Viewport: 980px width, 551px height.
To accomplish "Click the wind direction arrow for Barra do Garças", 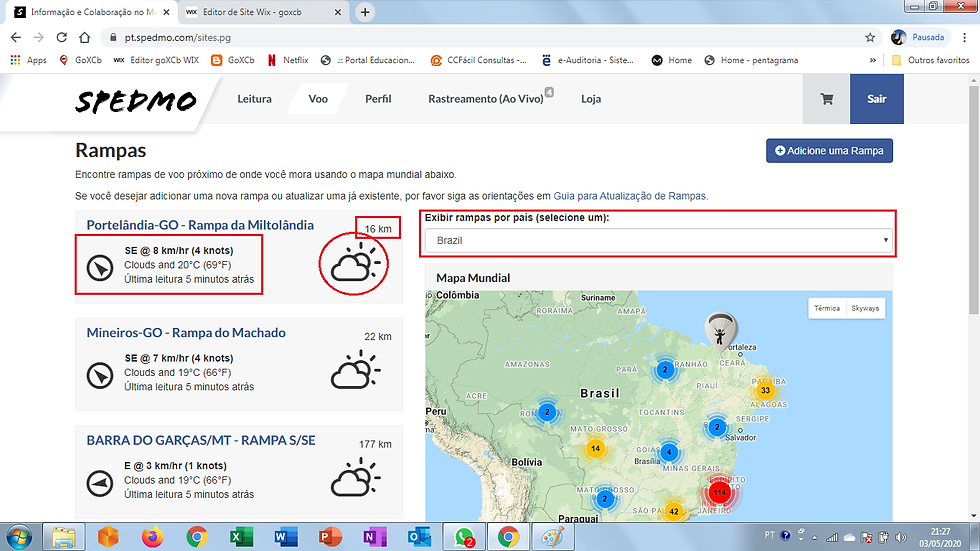I will [100, 483].
